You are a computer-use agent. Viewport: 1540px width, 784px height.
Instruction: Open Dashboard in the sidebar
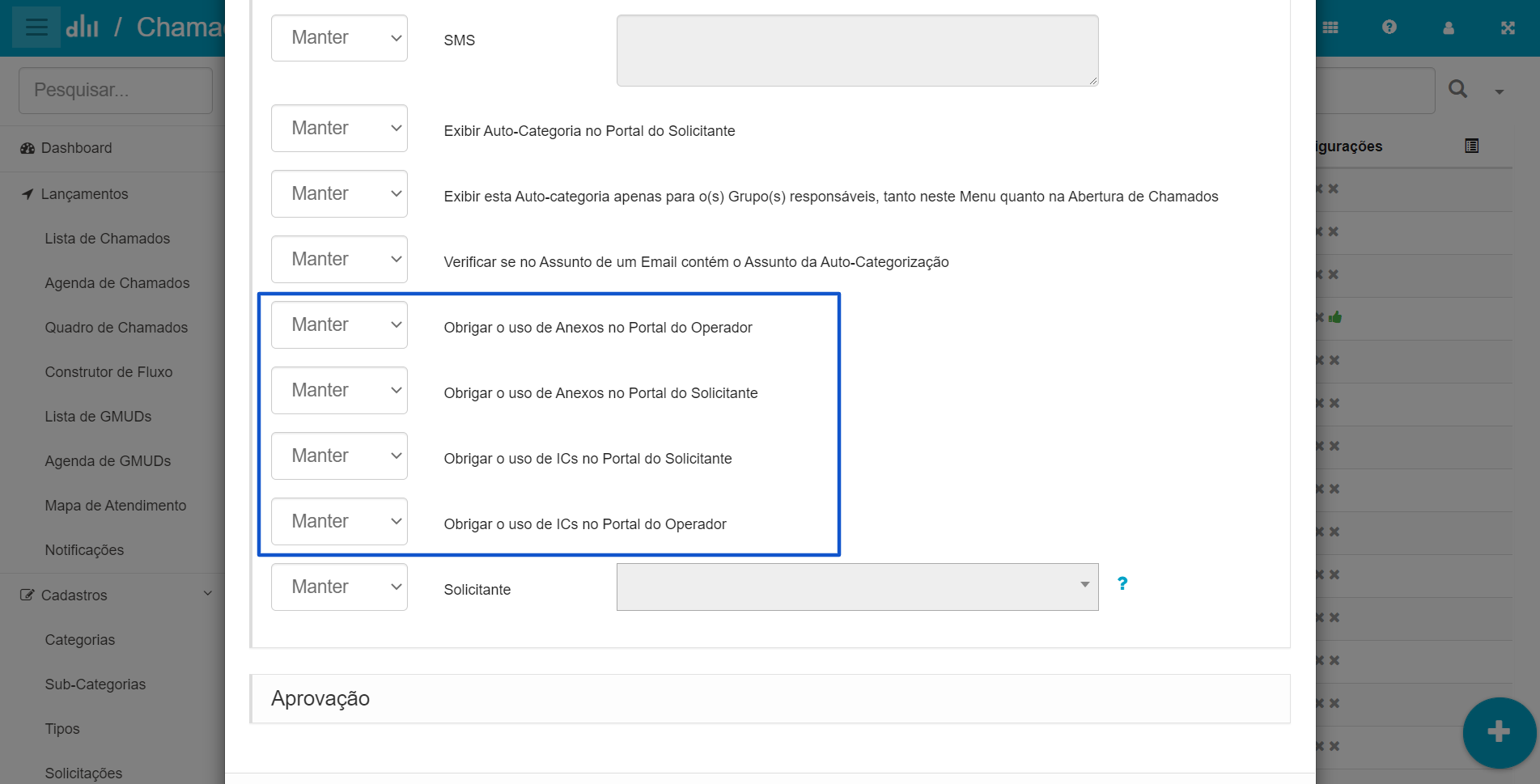(x=76, y=148)
